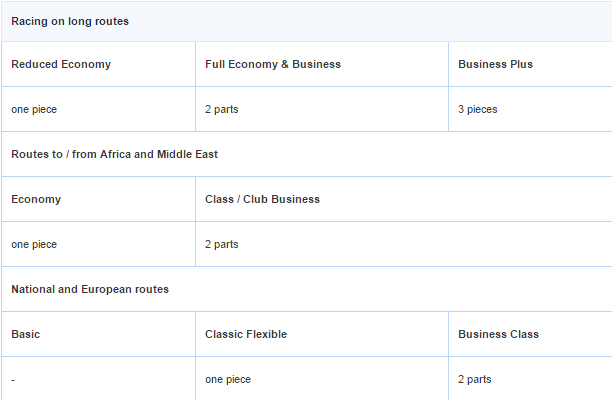This screenshot has height=400, width=612.
Task: Click the 'Full Economy & Business' header cell
Action: (x=273, y=64)
